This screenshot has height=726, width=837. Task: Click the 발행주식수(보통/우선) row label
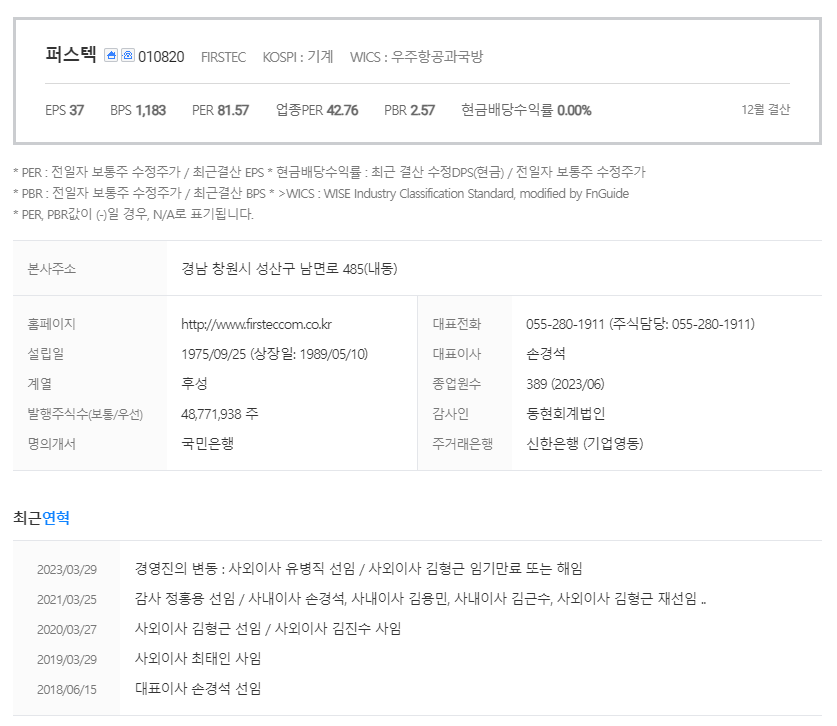coord(85,414)
